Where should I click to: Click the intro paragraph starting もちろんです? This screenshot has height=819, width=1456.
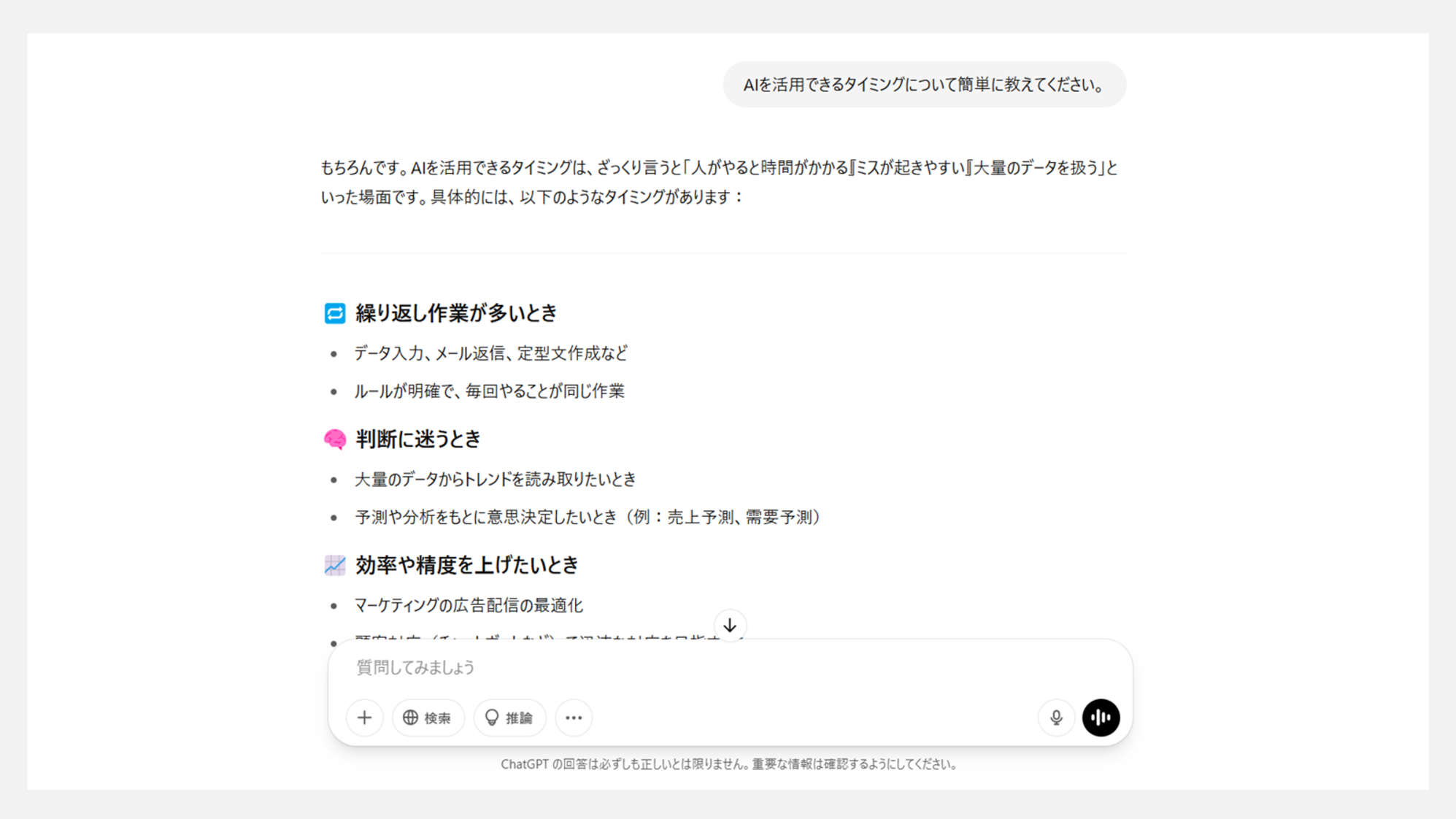click(720, 182)
